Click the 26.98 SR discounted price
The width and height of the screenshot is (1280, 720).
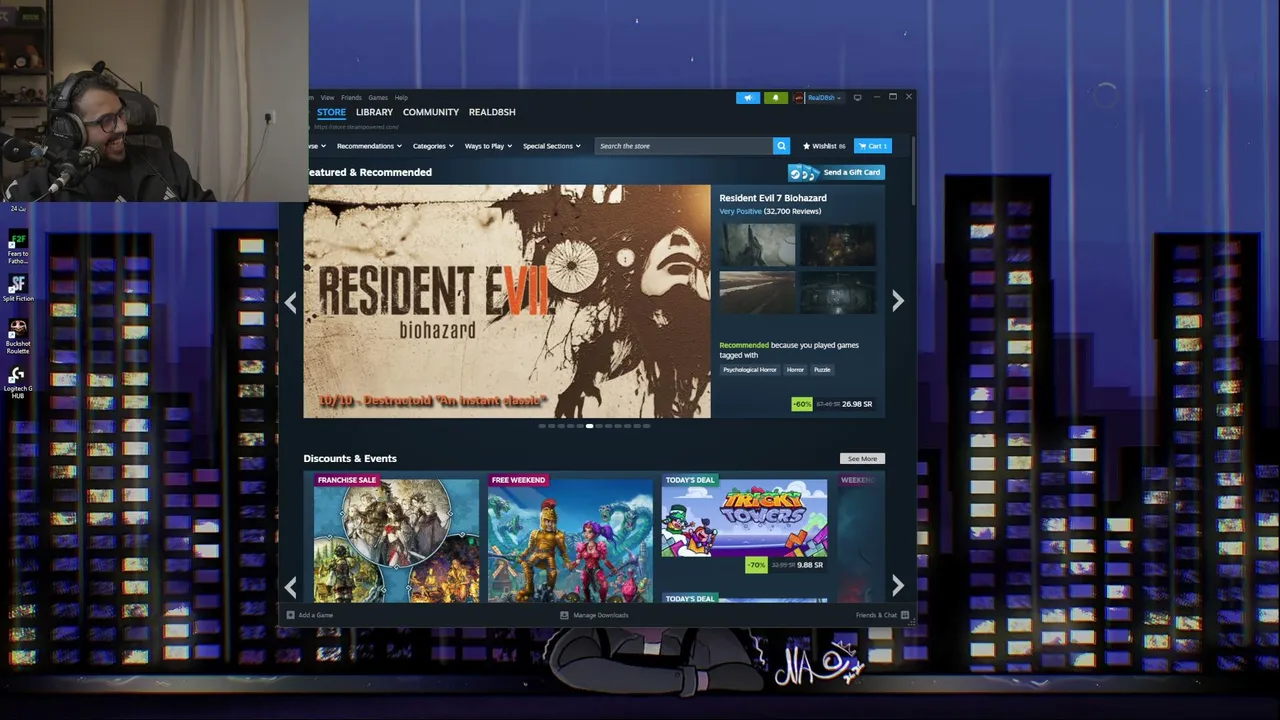857,404
